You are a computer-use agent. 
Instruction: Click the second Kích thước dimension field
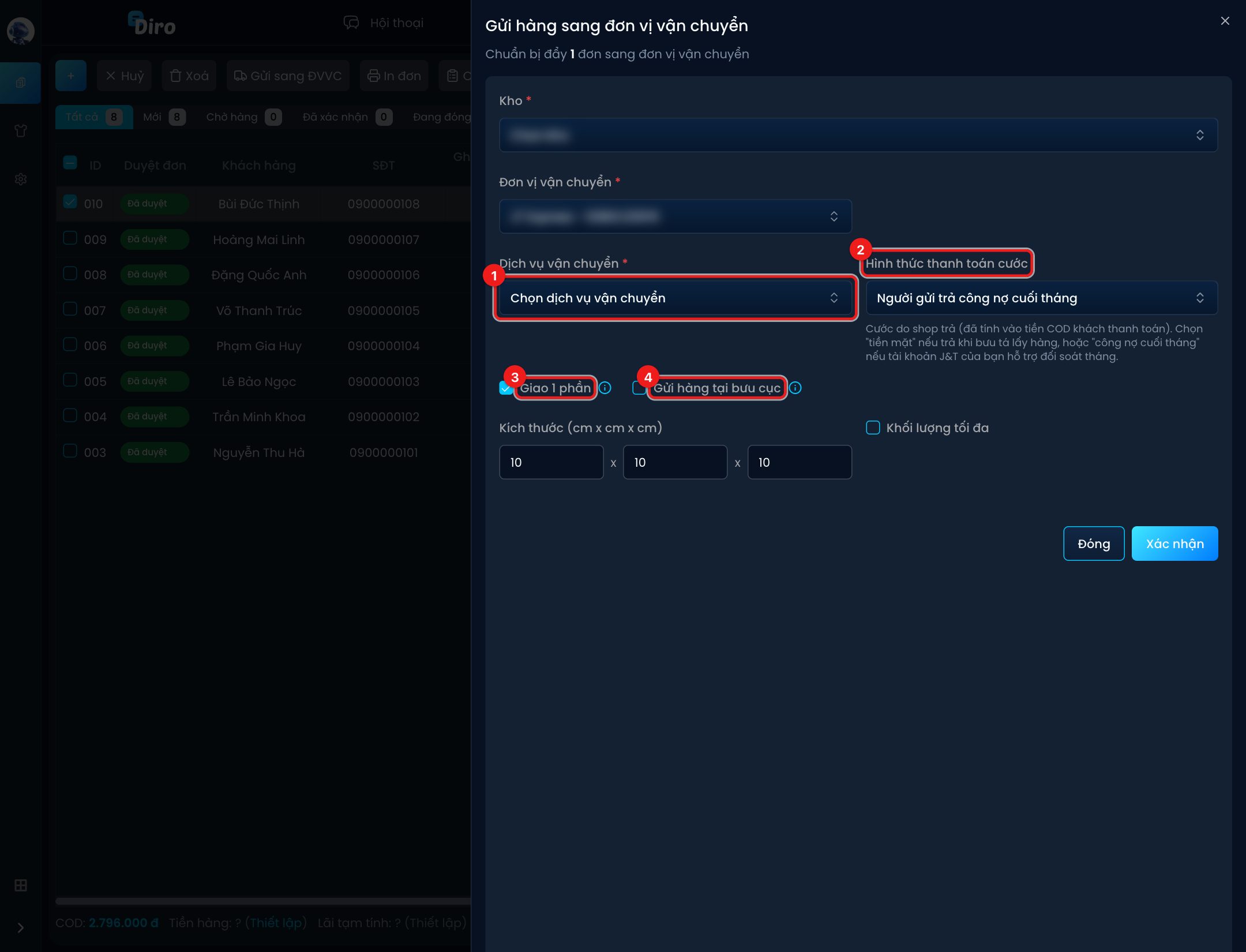(x=675, y=462)
